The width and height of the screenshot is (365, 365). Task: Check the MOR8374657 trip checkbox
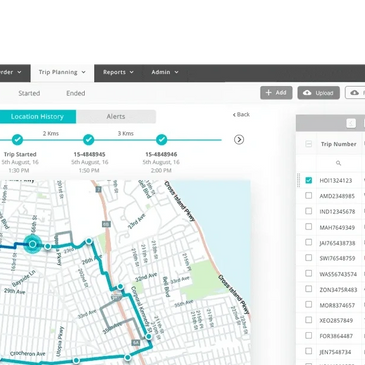[x=309, y=305]
